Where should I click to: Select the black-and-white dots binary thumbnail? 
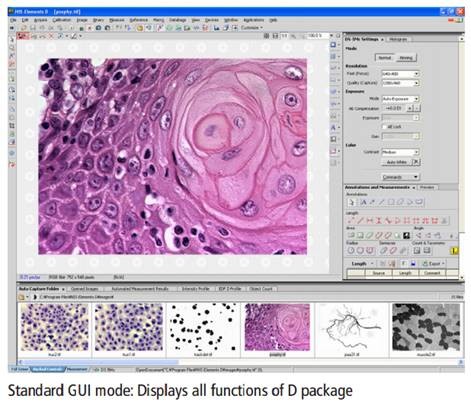pos(203,327)
